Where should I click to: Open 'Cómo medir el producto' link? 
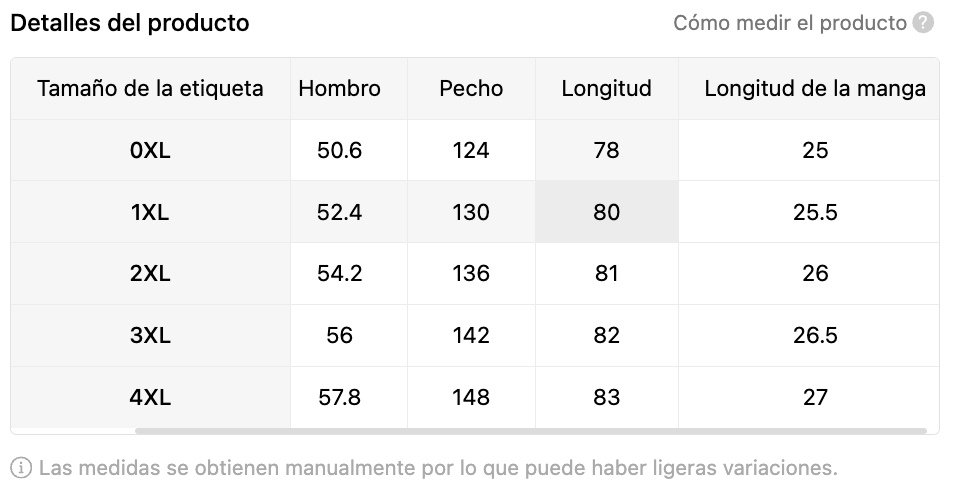(x=790, y=23)
